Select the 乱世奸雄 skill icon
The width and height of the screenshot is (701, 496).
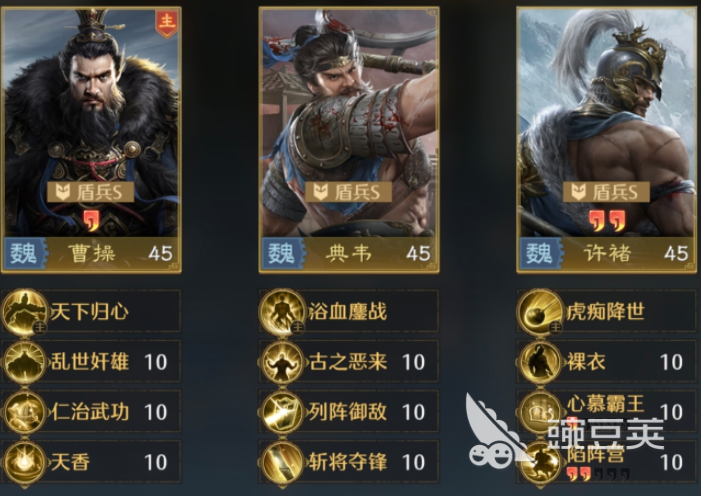click(25, 362)
